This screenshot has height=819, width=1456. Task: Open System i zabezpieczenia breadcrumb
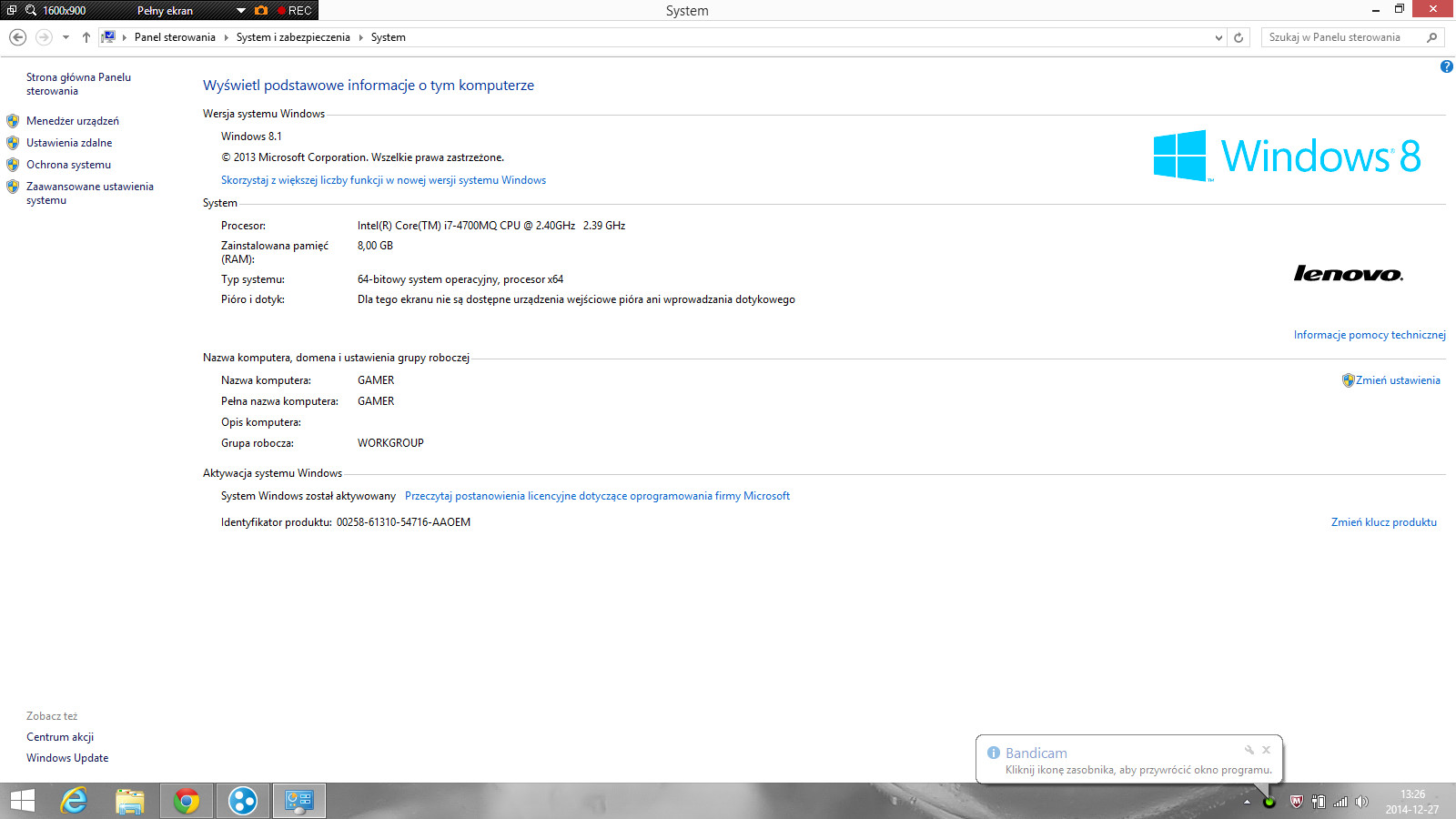pyautogui.click(x=293, y=37)
